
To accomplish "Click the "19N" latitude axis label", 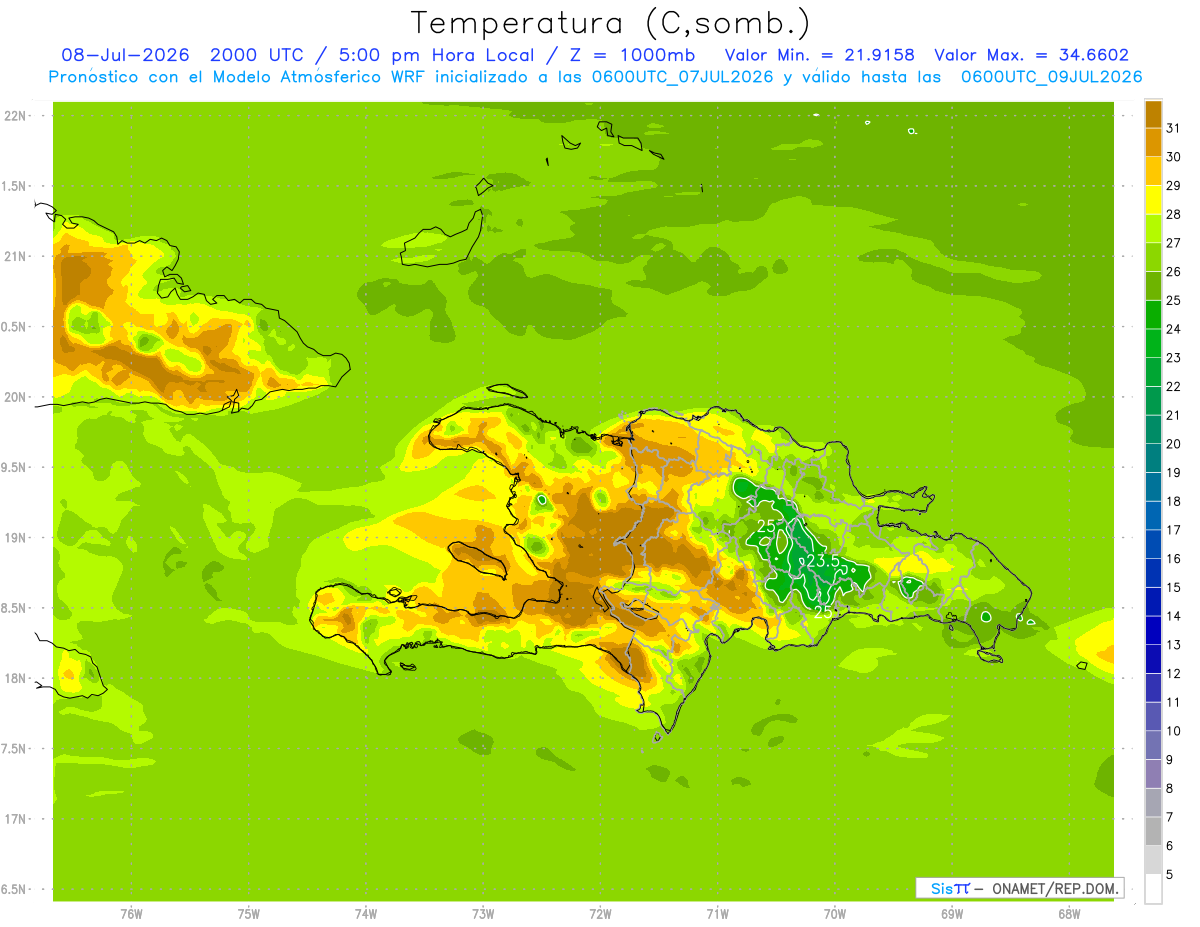I will pyautogui.click(x=14, y=538).
